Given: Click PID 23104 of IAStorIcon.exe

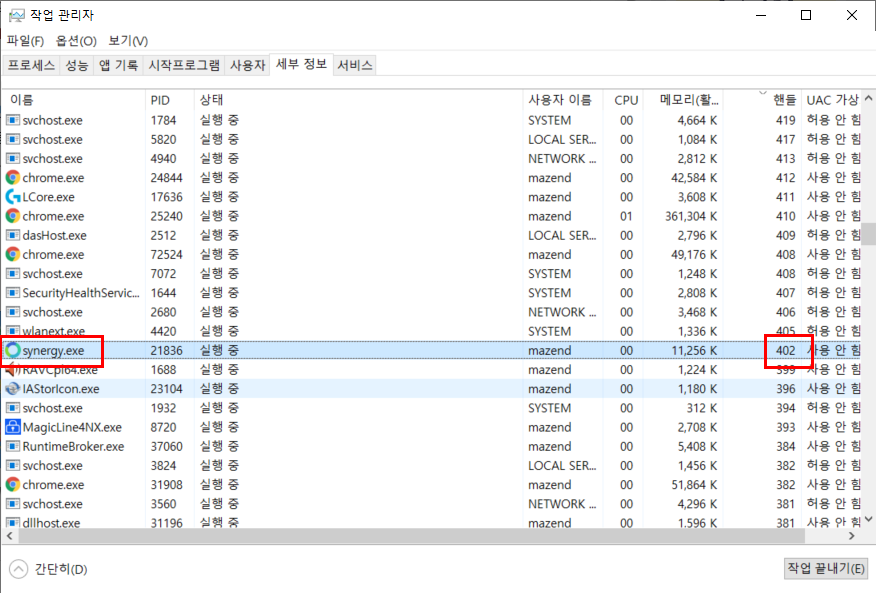Looking at the screenshot, I should (166, 388).
